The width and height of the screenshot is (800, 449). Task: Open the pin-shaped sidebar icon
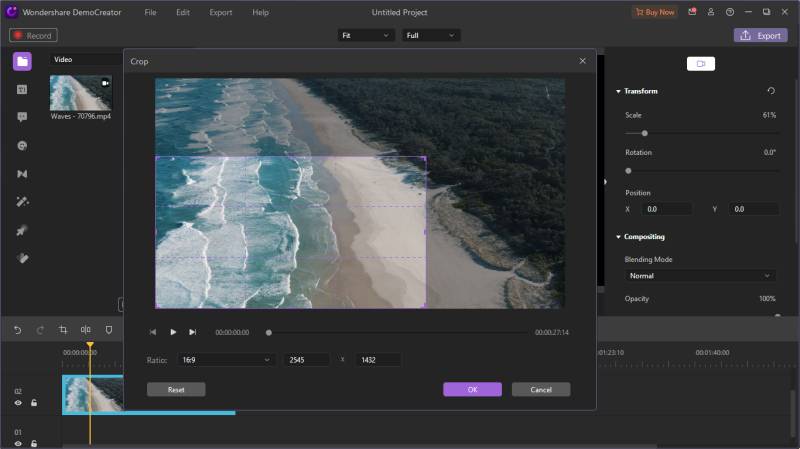(x=21, y=231)
